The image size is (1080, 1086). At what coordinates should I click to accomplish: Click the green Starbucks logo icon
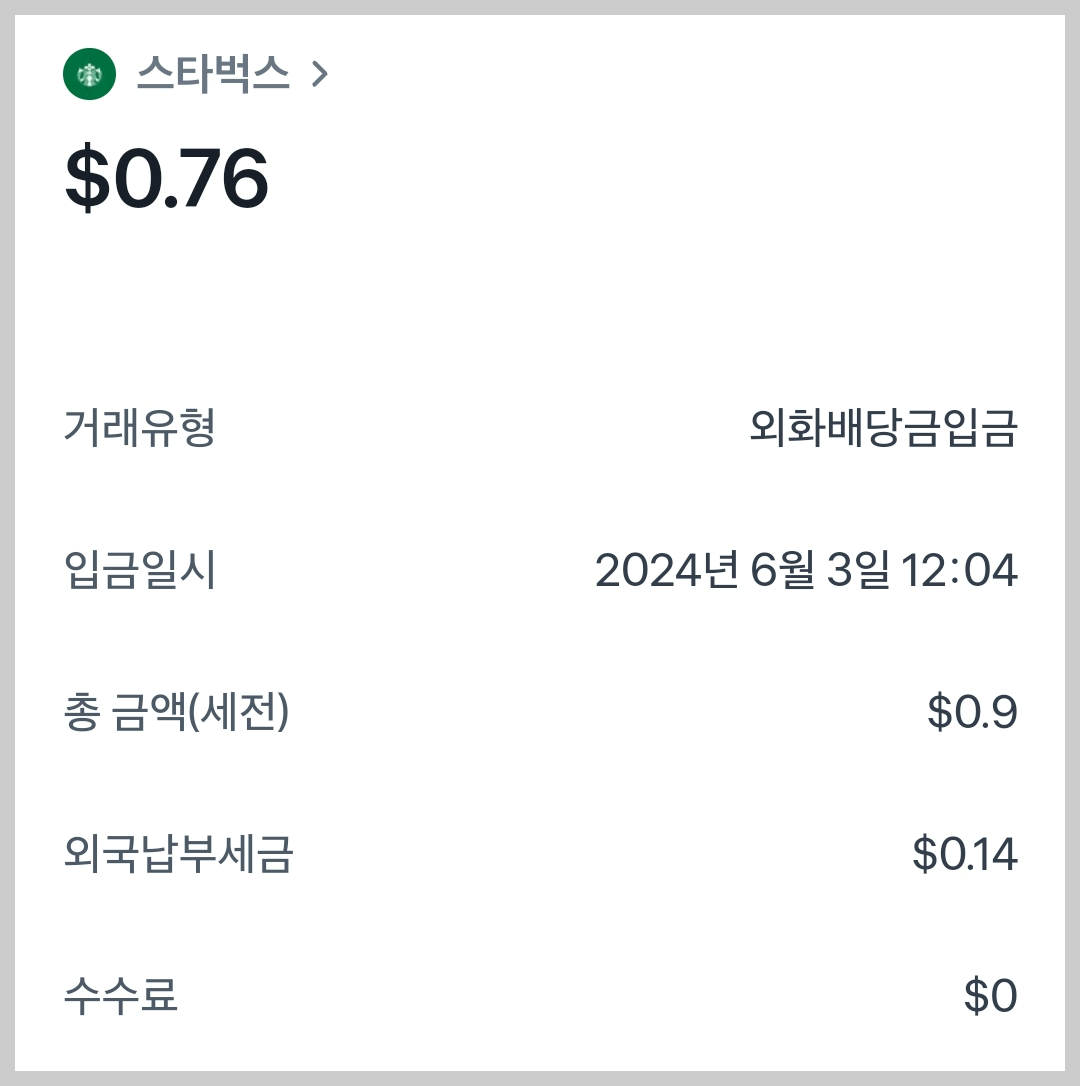pos(89,74)
